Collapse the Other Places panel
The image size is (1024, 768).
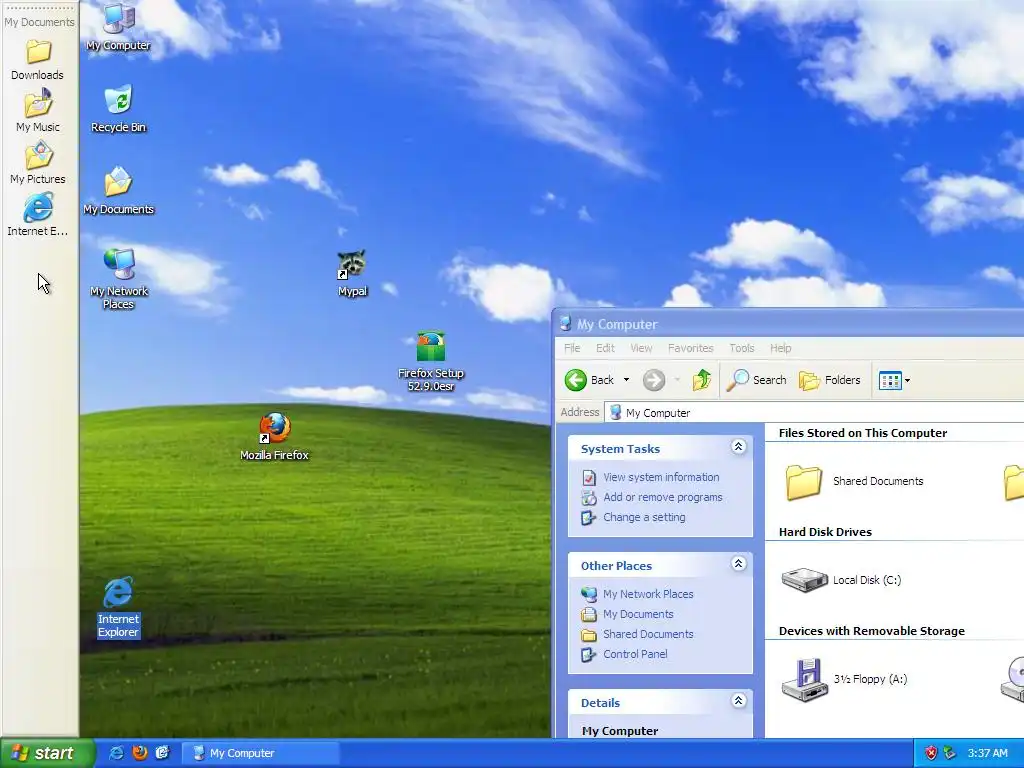coord(739,564)
